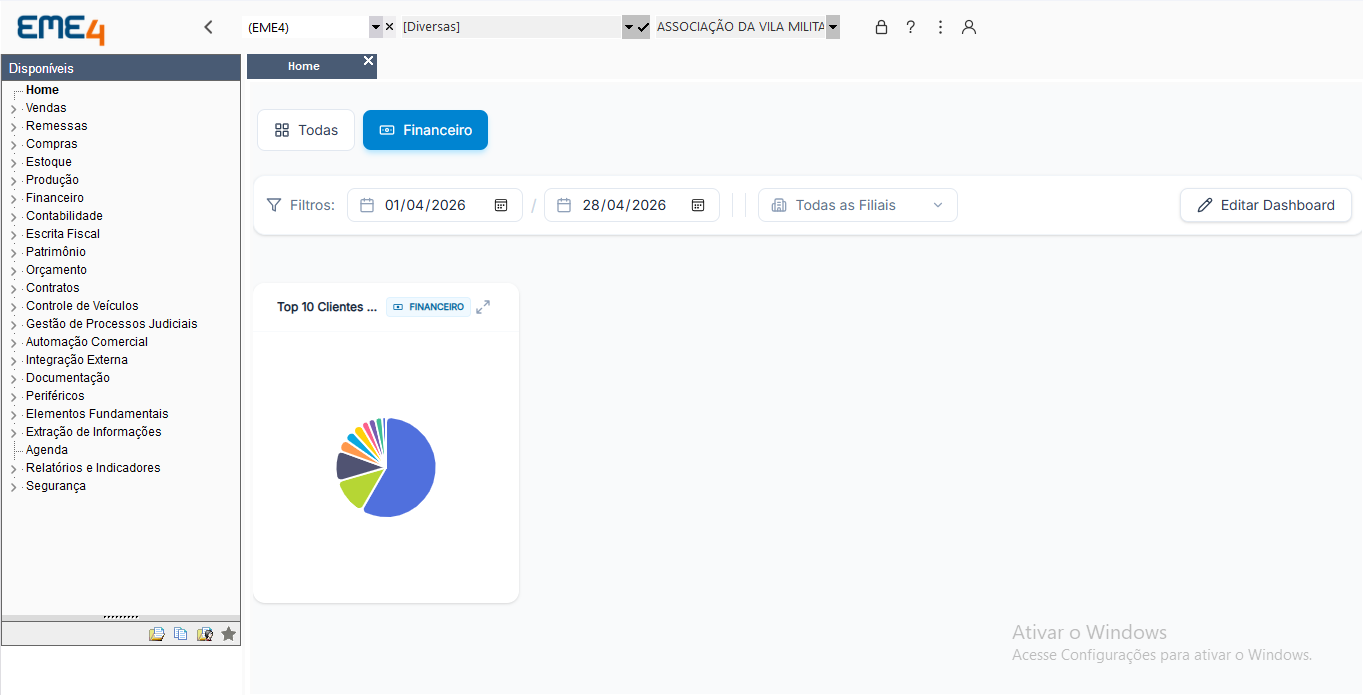Switch to the Home tab

(x=304, y=66)
